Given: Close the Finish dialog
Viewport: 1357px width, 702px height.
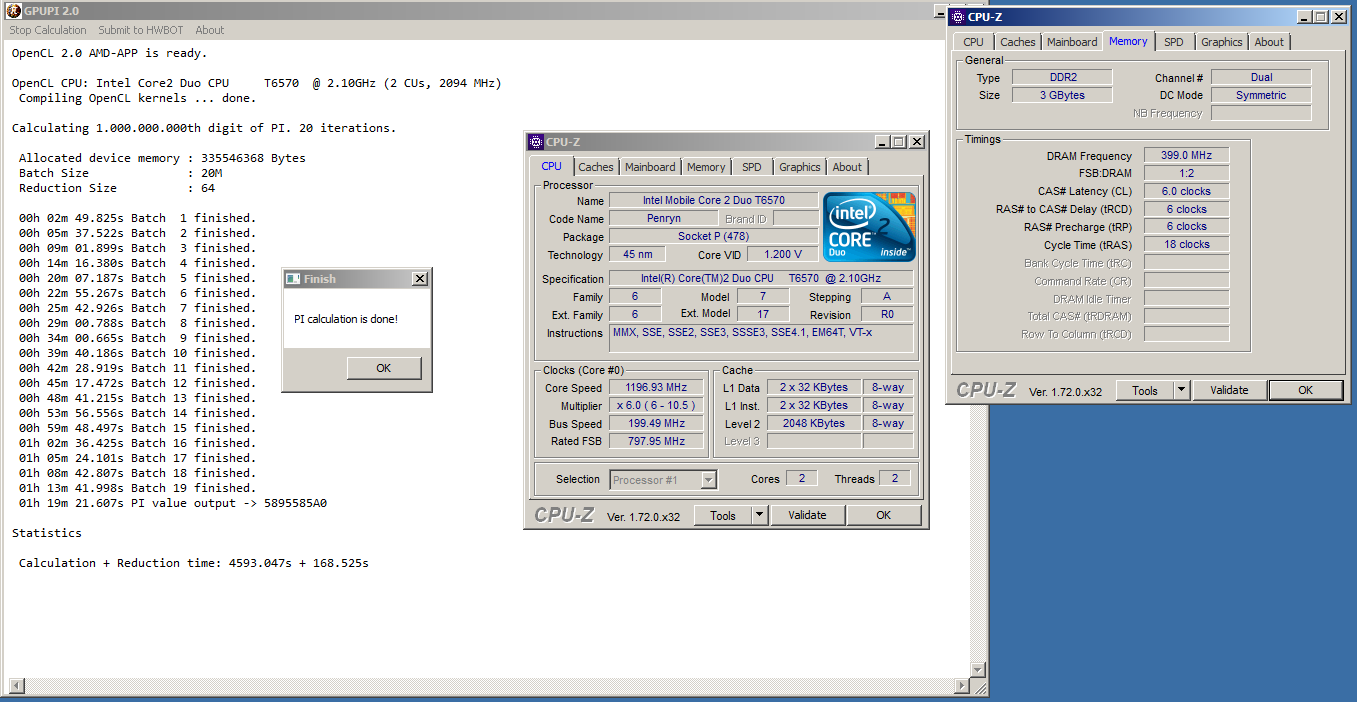Looking at the screenshot, I should [x=419, y=279].
